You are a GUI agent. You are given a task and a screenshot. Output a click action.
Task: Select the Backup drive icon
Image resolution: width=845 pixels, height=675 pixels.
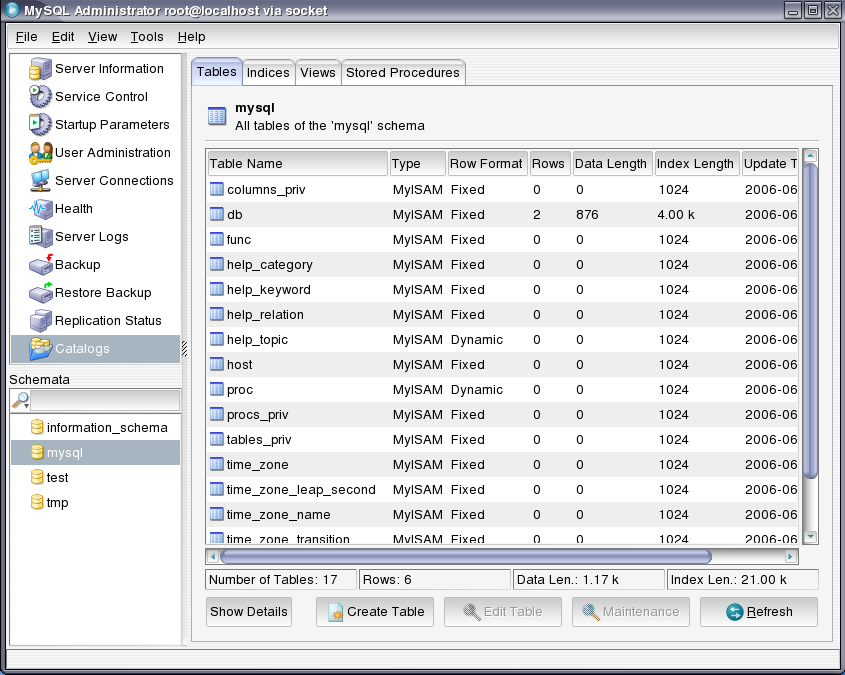[x=40, y=265]
